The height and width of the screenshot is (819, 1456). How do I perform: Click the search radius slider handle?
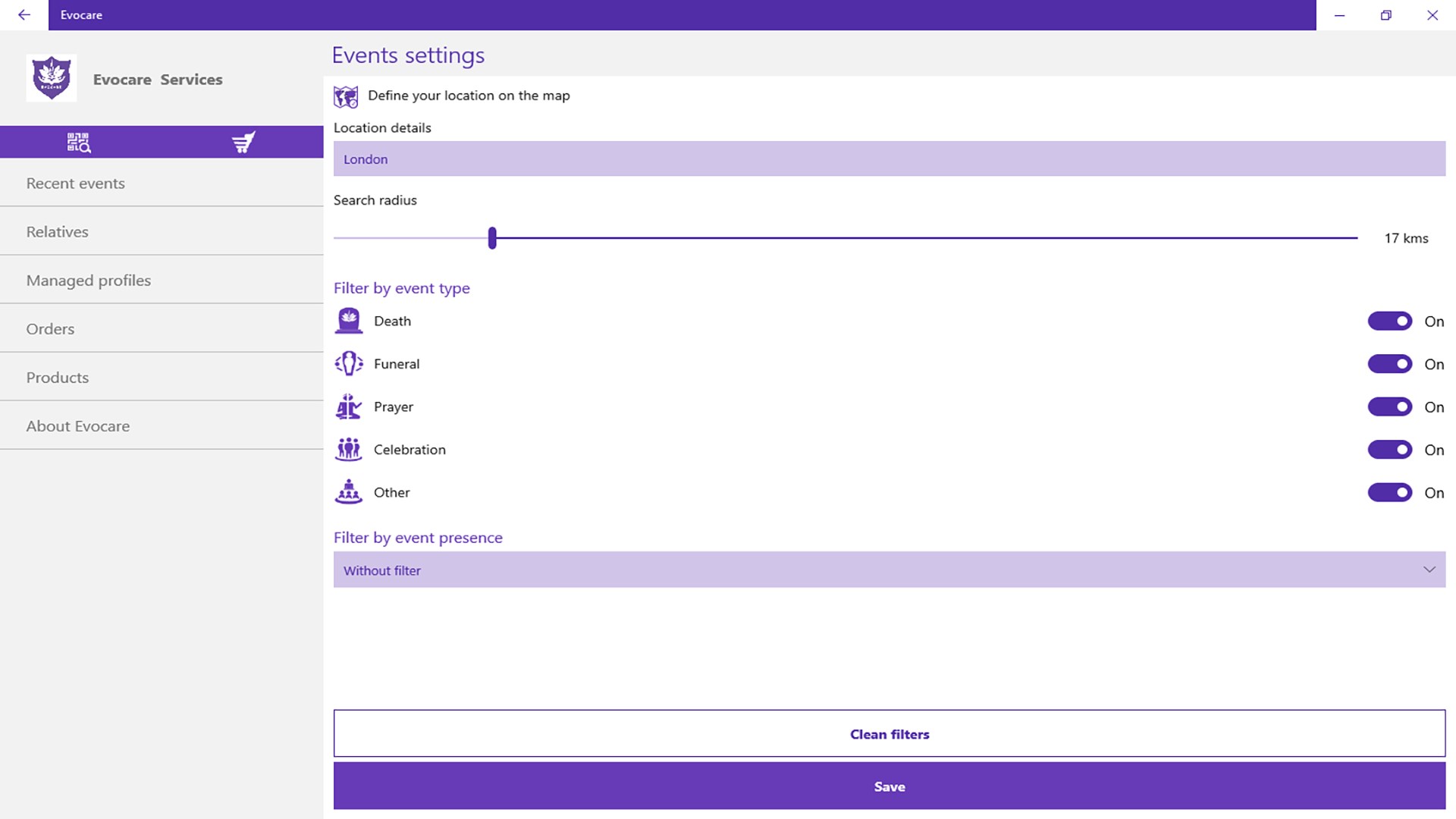[492, 238]
